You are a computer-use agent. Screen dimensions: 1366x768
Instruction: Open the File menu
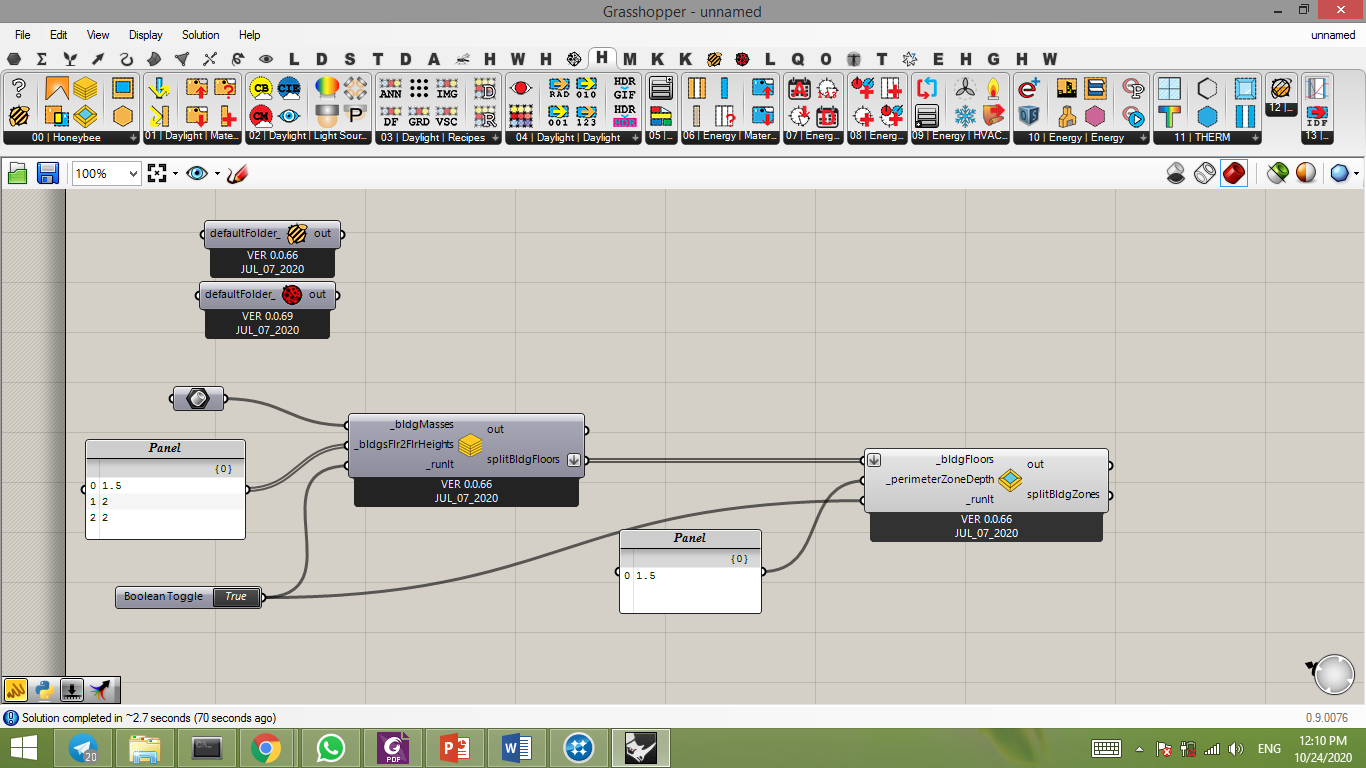pyautogui.click(x=22, y=35)
